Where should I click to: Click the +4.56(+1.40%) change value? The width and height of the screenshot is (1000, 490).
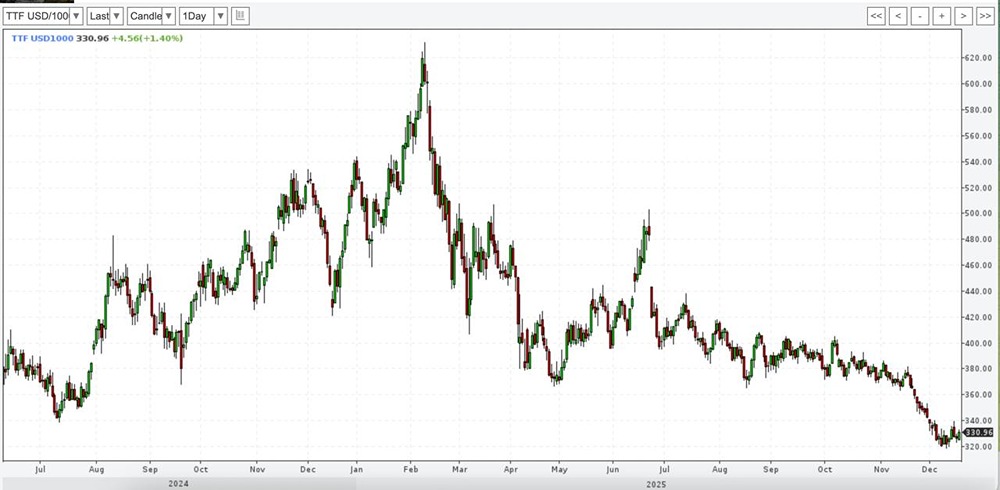[x=147, y=38]
